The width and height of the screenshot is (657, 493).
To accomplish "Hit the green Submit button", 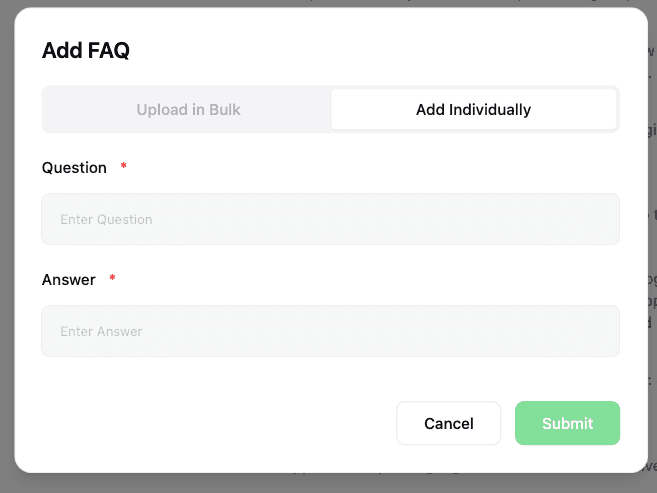I will [567, 423].
